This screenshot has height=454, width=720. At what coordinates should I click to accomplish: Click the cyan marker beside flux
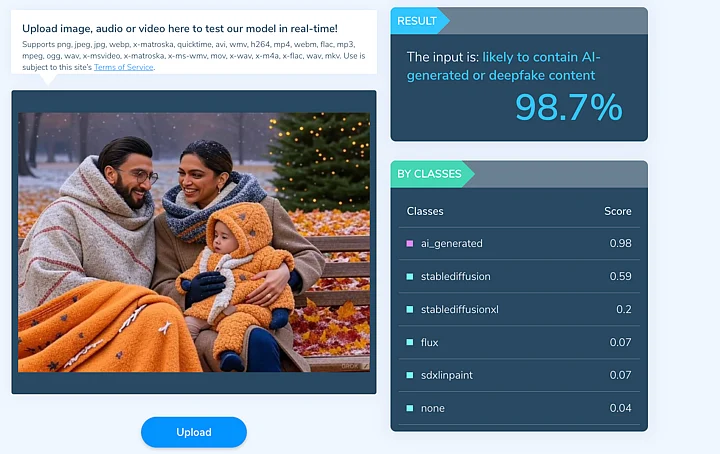pos(410,342)
